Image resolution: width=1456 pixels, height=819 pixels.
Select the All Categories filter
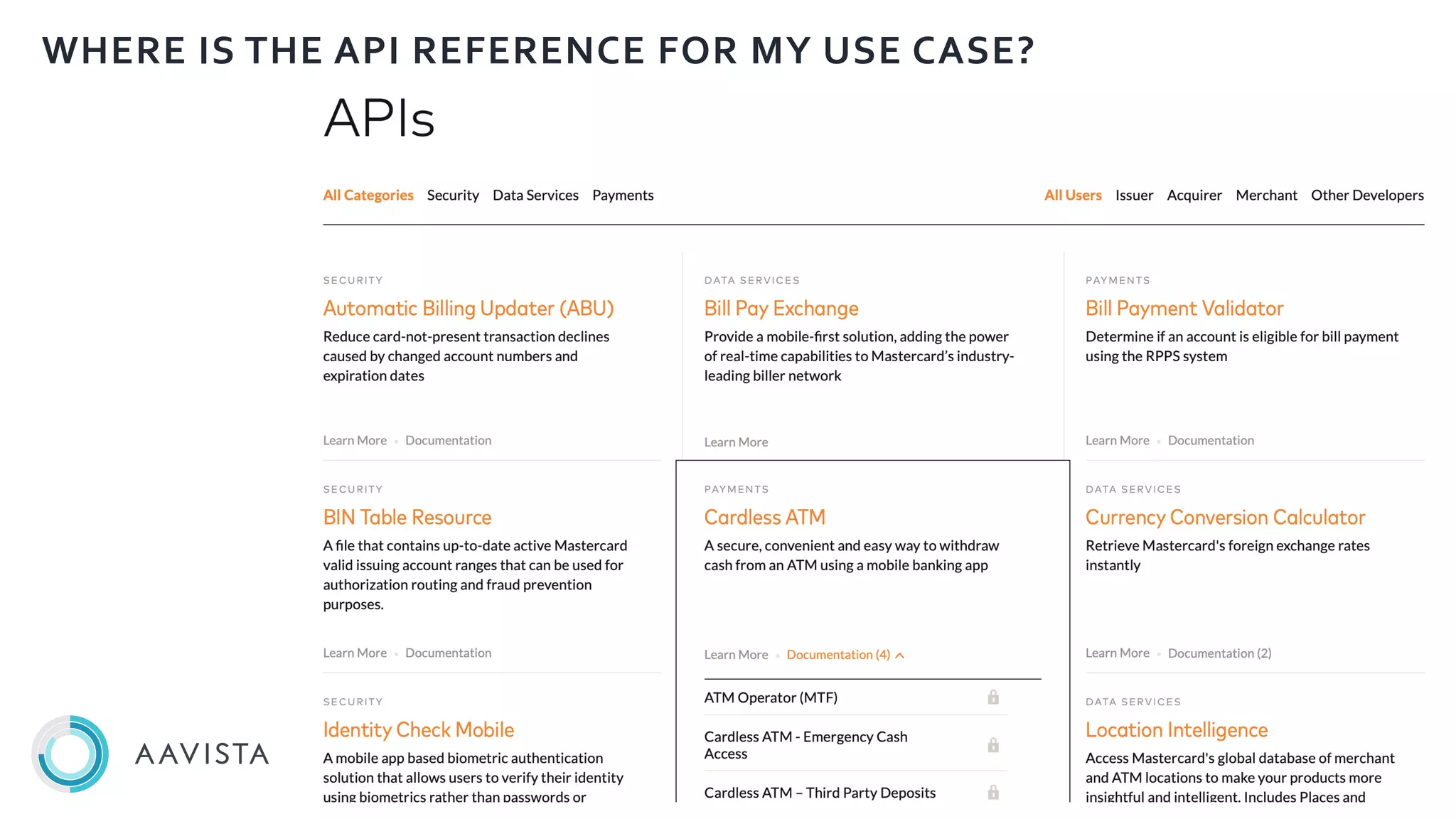[x=368, y=196]
